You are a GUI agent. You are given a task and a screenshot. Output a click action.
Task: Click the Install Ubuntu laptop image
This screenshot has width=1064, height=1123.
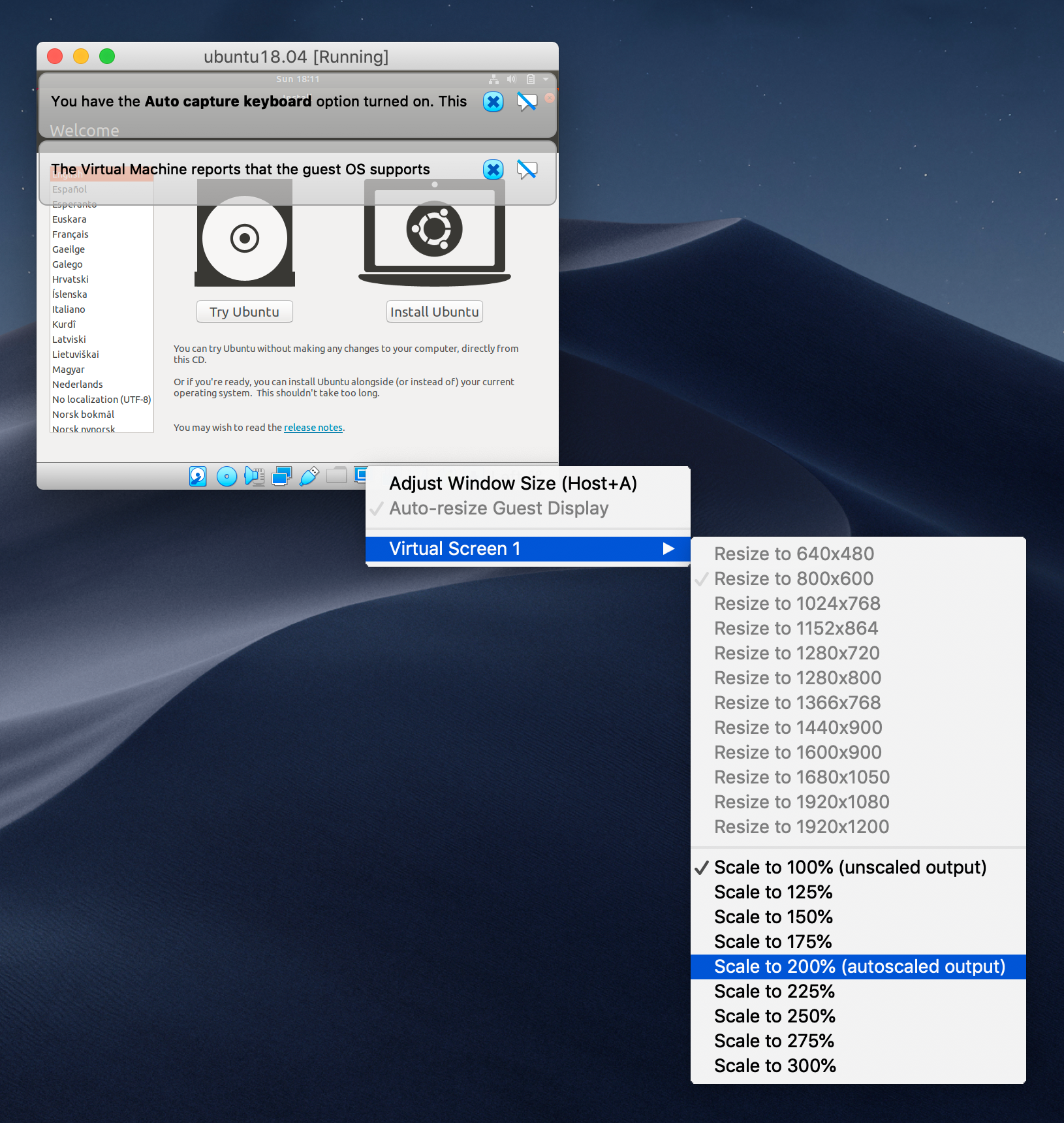435,234
